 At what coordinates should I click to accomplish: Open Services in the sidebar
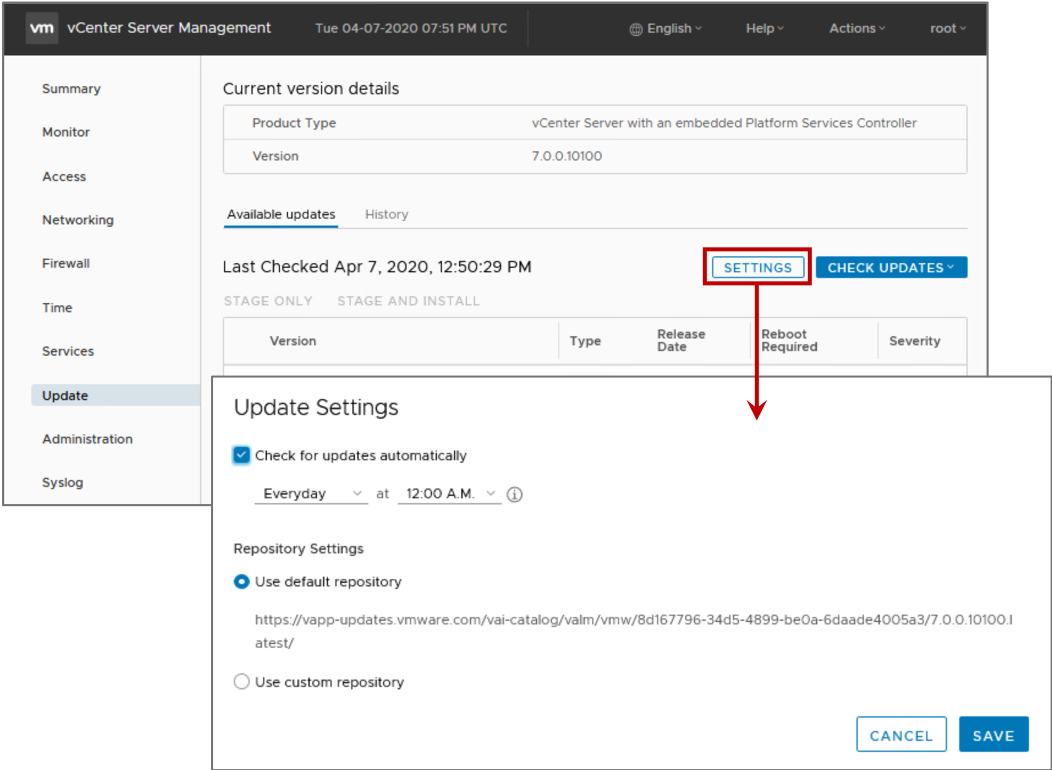coord(68,351)
